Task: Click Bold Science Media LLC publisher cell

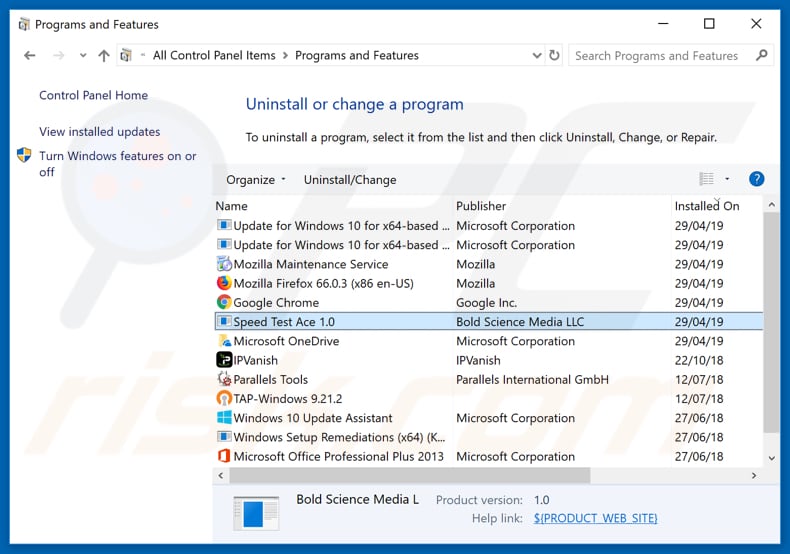Action: [x=520, y=322]
